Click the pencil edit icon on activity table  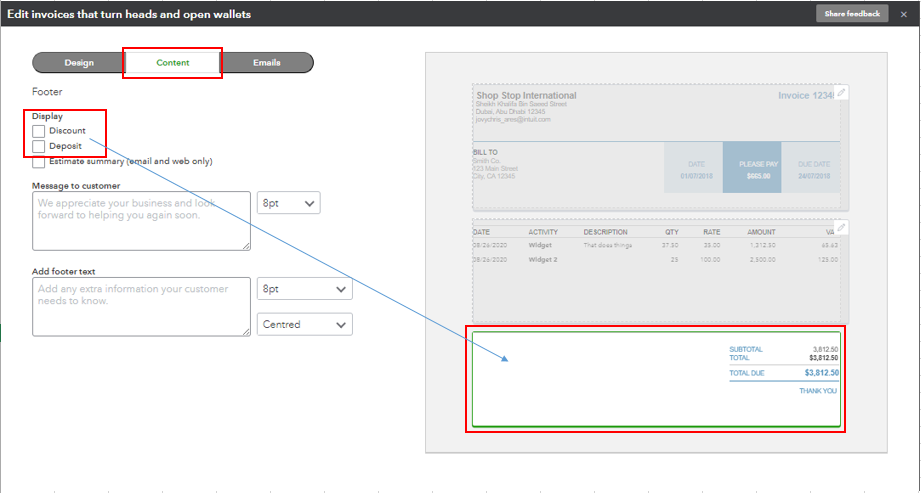coord(841,227)
